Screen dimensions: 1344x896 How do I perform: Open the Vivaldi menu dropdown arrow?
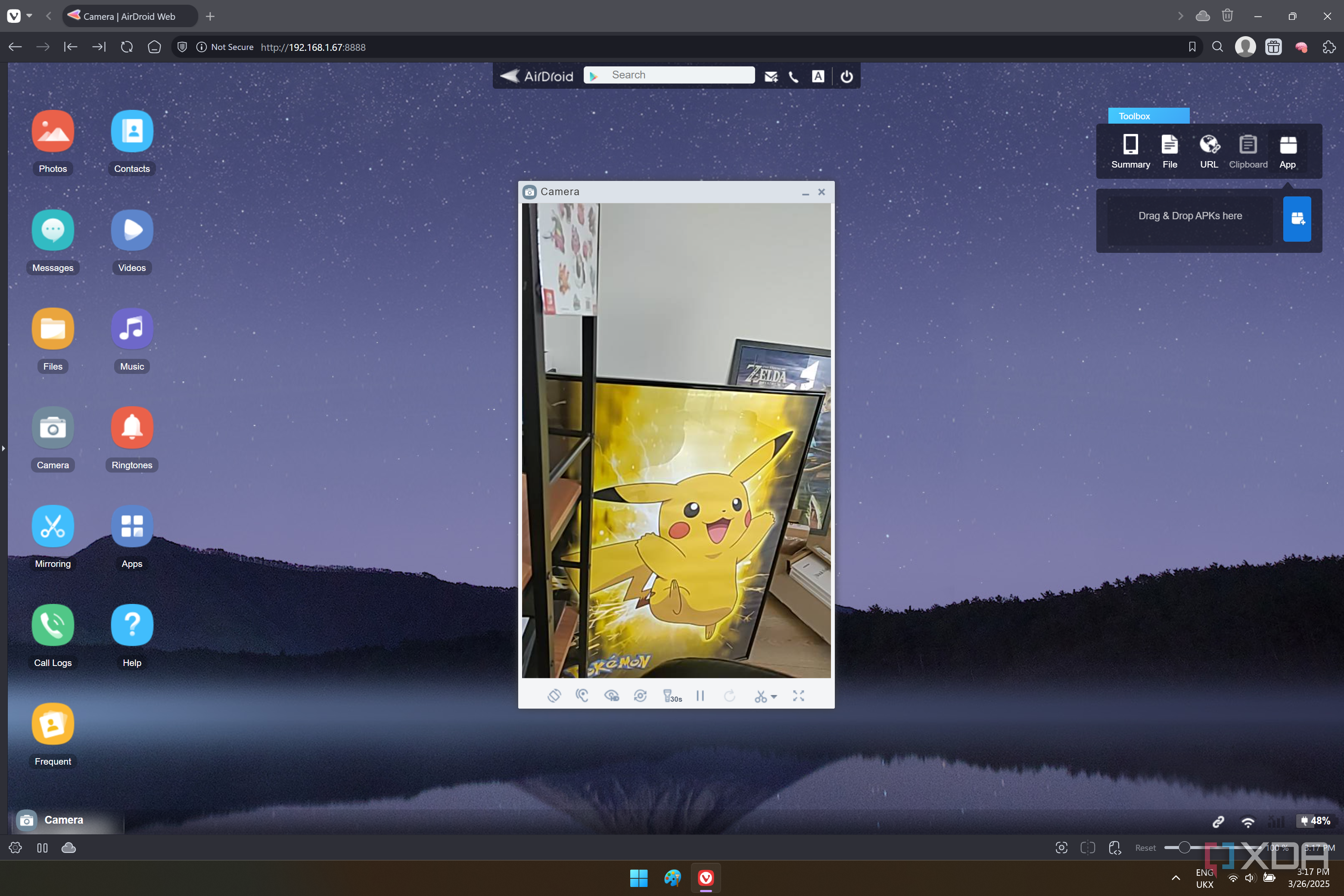(x=30, y=16)
